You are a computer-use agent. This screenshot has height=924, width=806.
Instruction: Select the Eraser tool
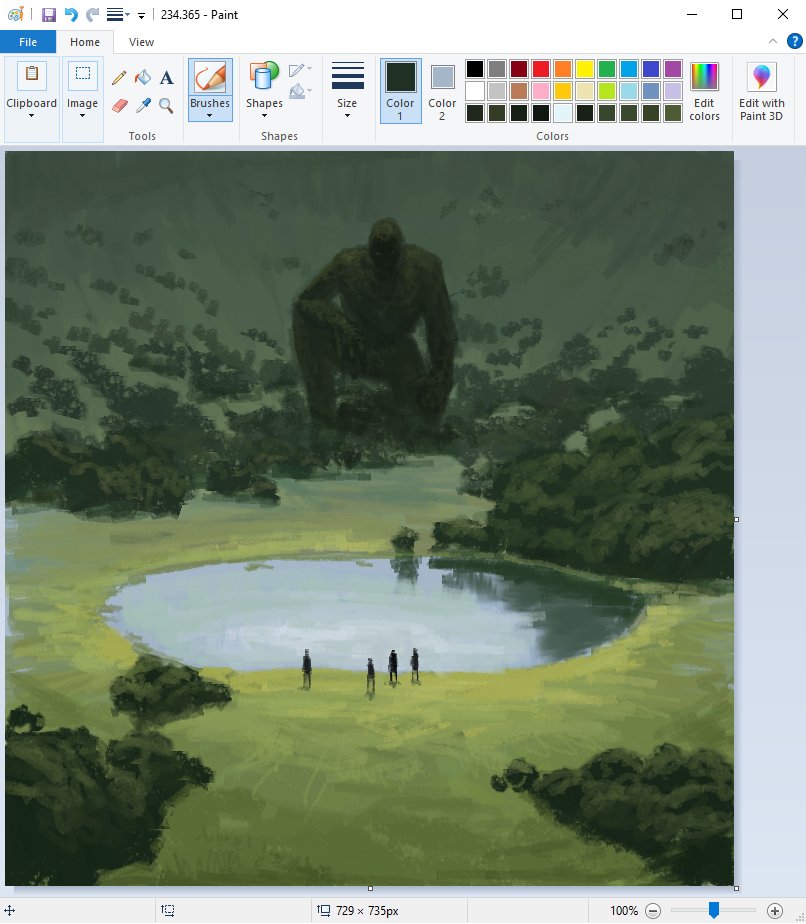[119, 105]
